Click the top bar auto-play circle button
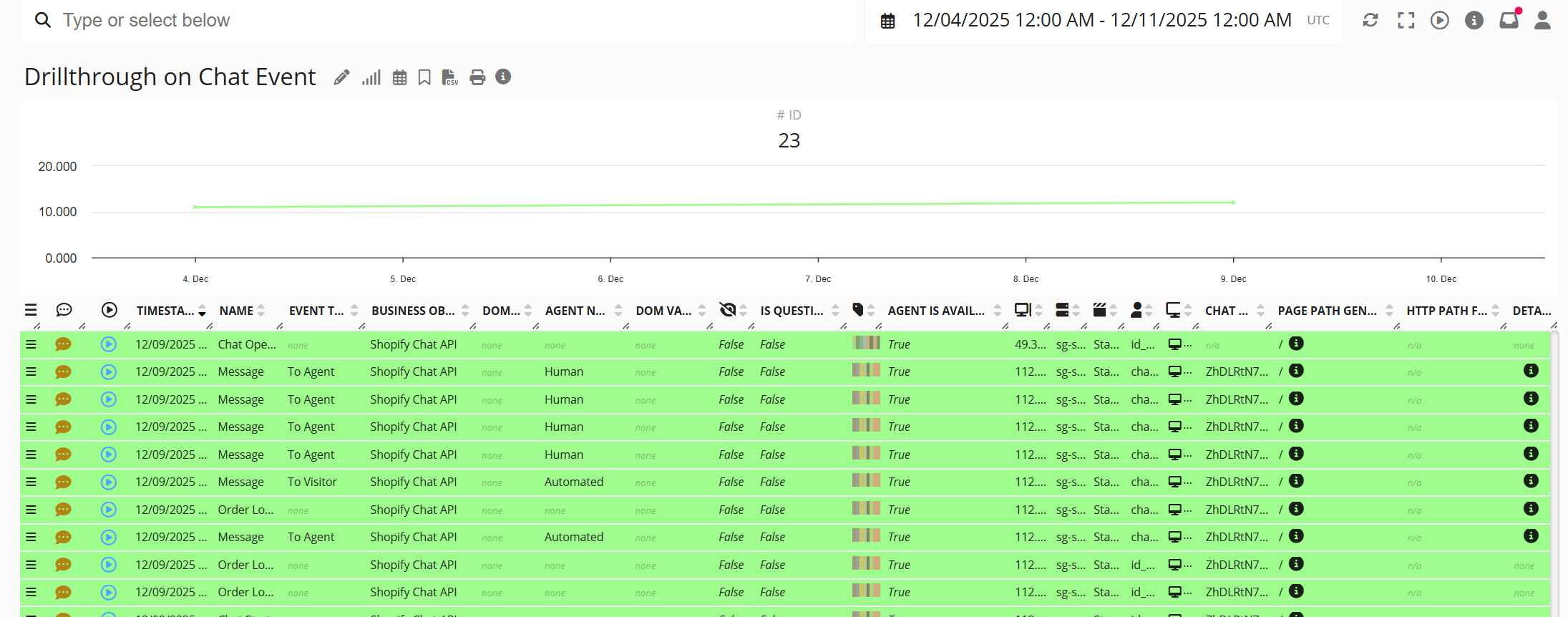 pyautogui.click(x=1439, y=20)
